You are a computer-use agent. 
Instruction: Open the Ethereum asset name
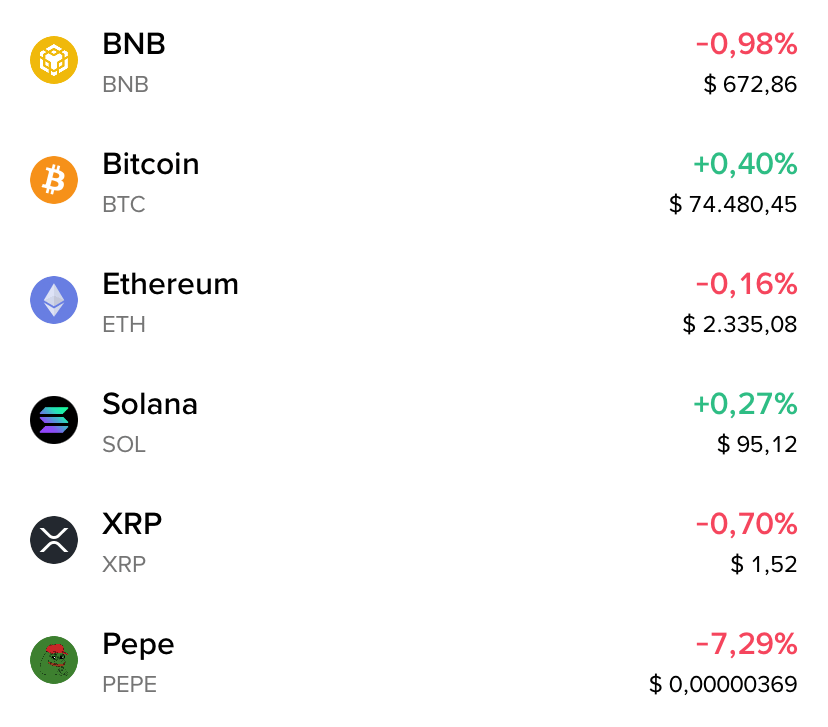[x=171, y=284]
